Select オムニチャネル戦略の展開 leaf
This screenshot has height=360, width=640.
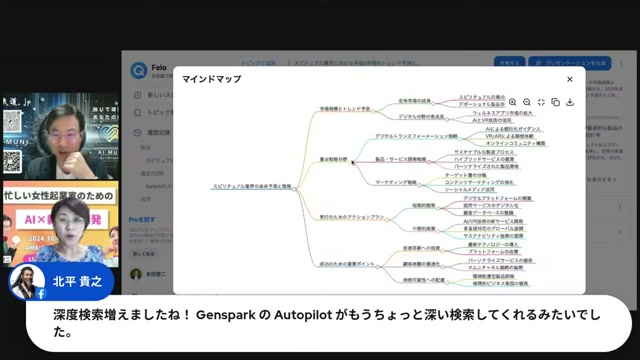[x=495, y=267]
